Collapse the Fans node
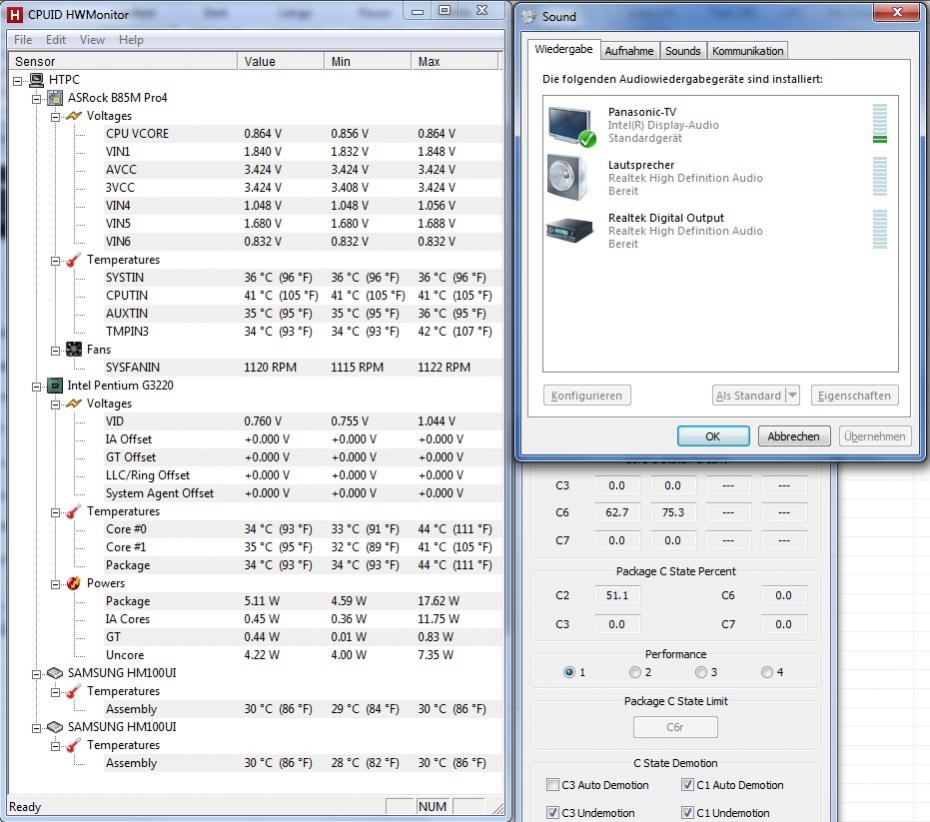 point(55,351)
